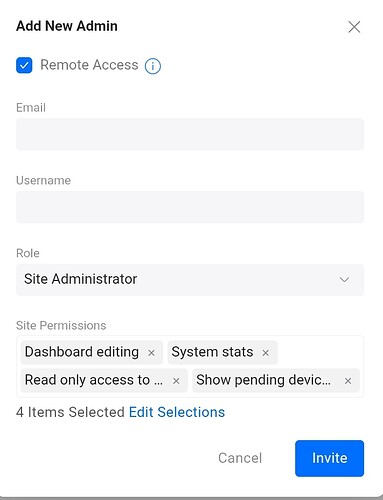This screenshot has height=500, width=383.
Task: Remove the Dashboard editing permission tag
Action: point(151,353)
